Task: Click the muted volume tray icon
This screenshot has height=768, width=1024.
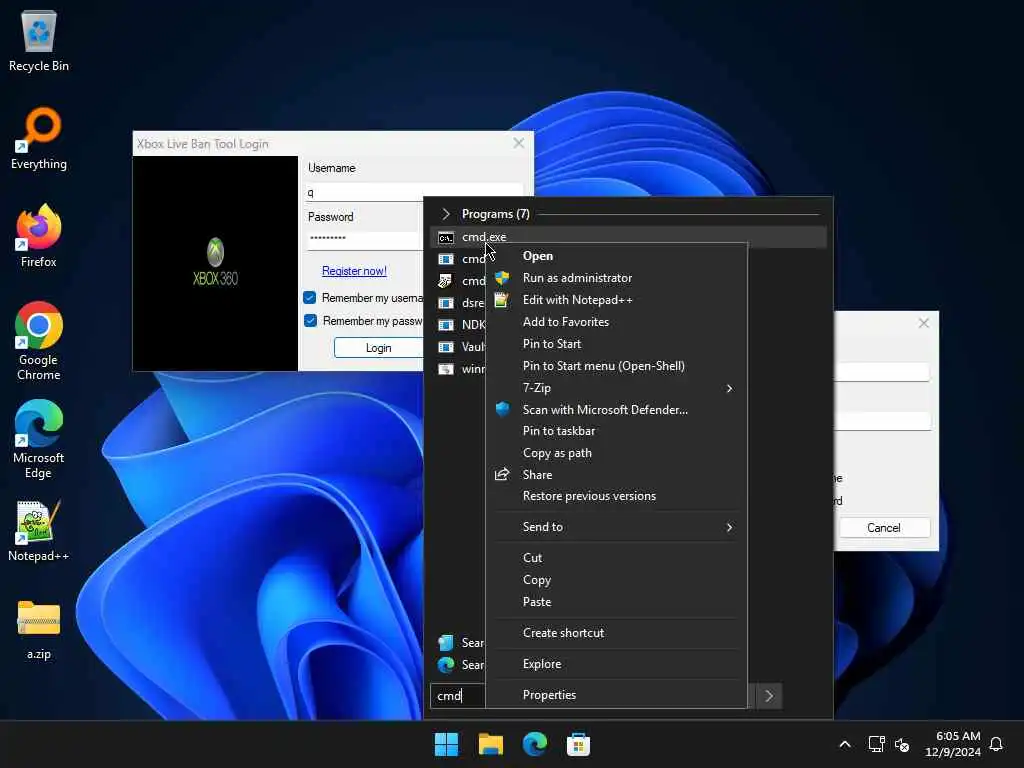Action: 902,744
